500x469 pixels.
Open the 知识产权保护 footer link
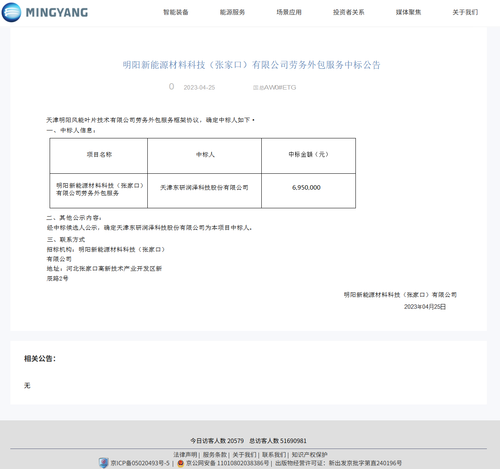pos(310,455)
